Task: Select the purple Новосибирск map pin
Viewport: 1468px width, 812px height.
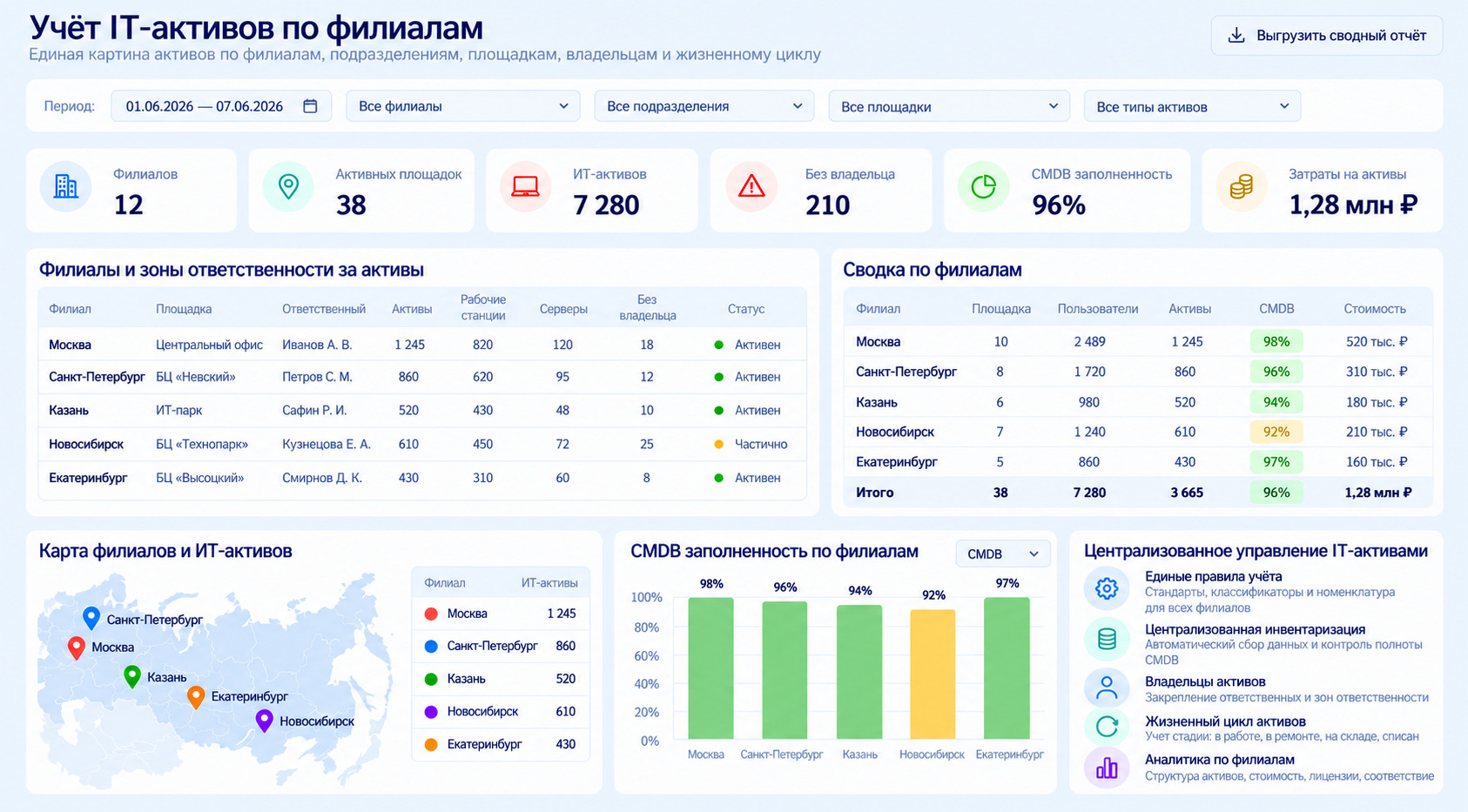Action: 264,721
